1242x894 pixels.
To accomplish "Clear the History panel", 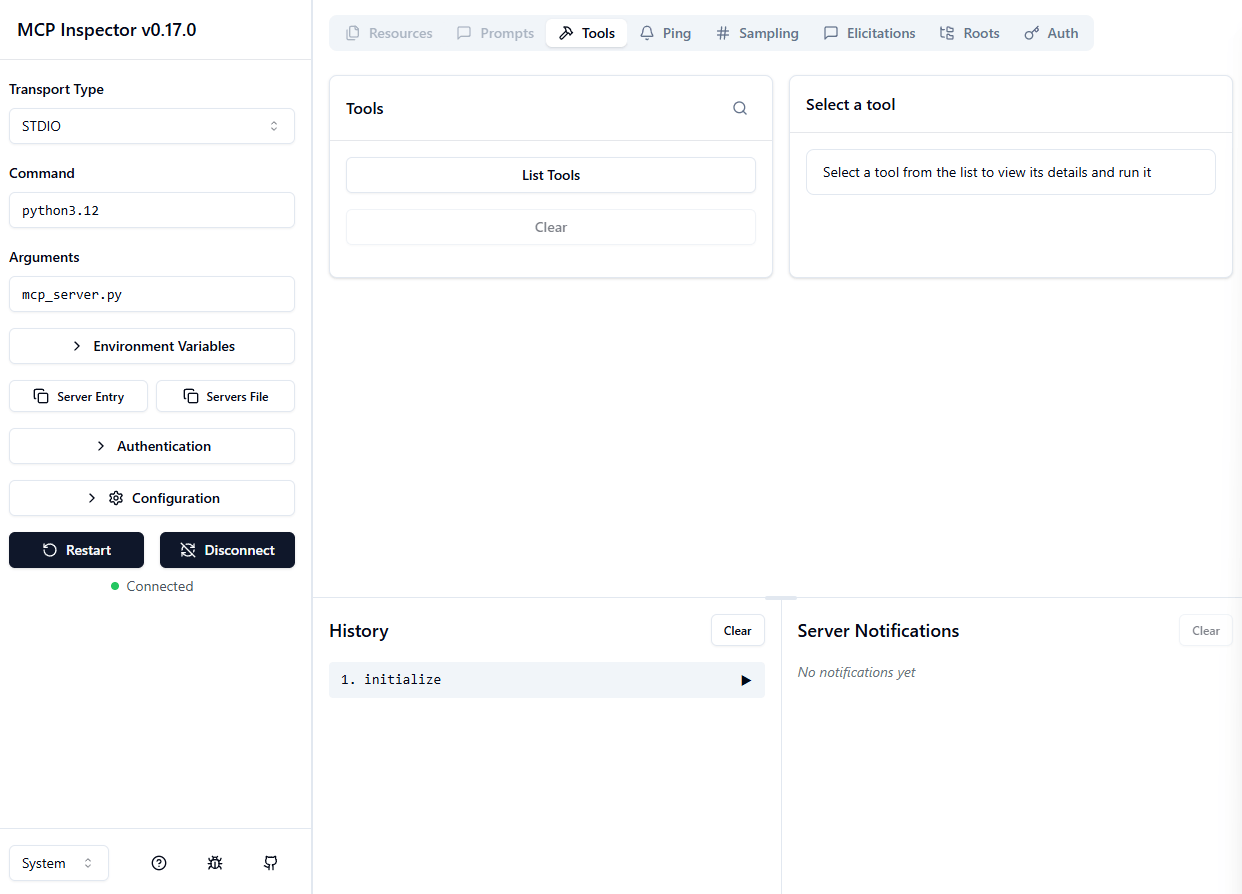I will click(738, 631).
